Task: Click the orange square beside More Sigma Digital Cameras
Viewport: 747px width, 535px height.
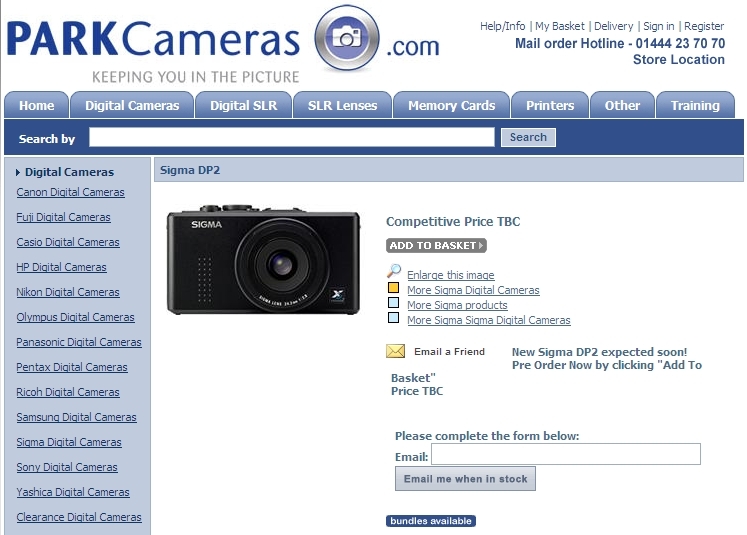Action: (393, 288)
